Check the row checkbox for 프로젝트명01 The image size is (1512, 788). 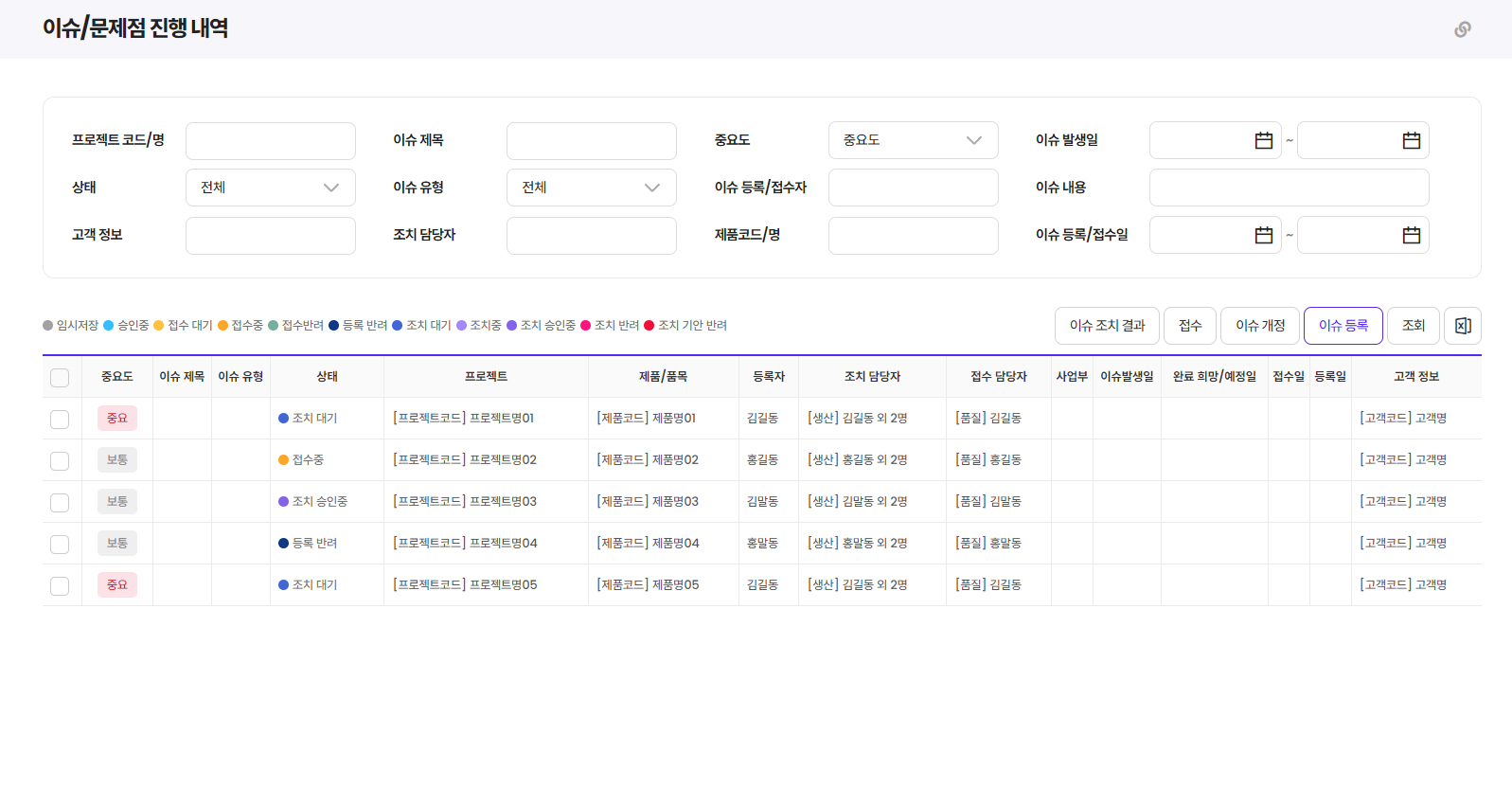60,419
